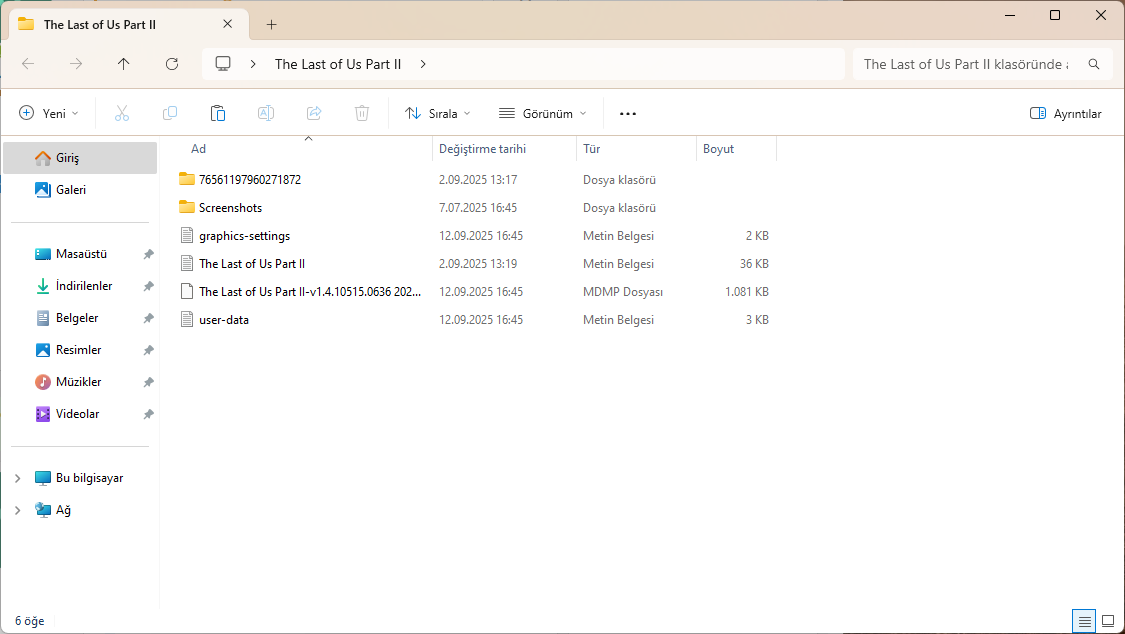Click pin icon next to İndirilenler

(x=149, y=286)
